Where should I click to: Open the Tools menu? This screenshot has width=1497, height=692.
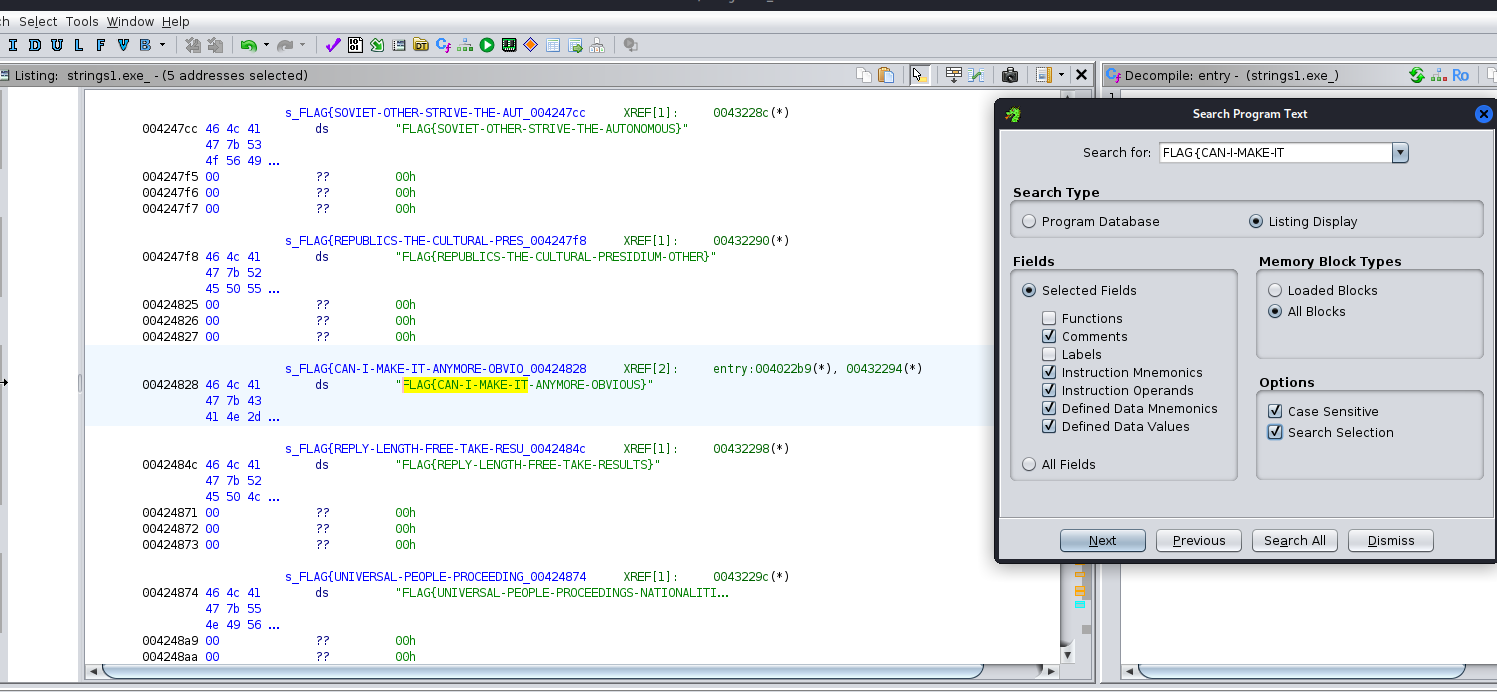82,21
